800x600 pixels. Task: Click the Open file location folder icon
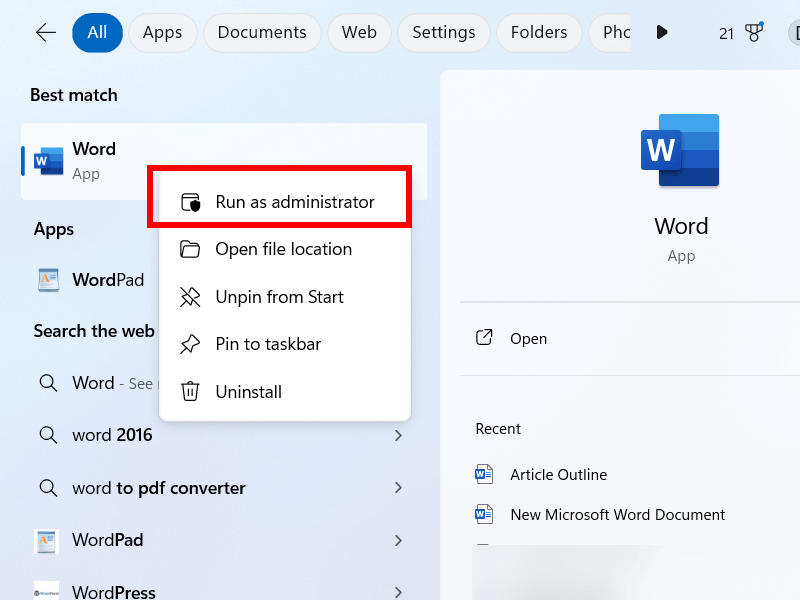189,249
